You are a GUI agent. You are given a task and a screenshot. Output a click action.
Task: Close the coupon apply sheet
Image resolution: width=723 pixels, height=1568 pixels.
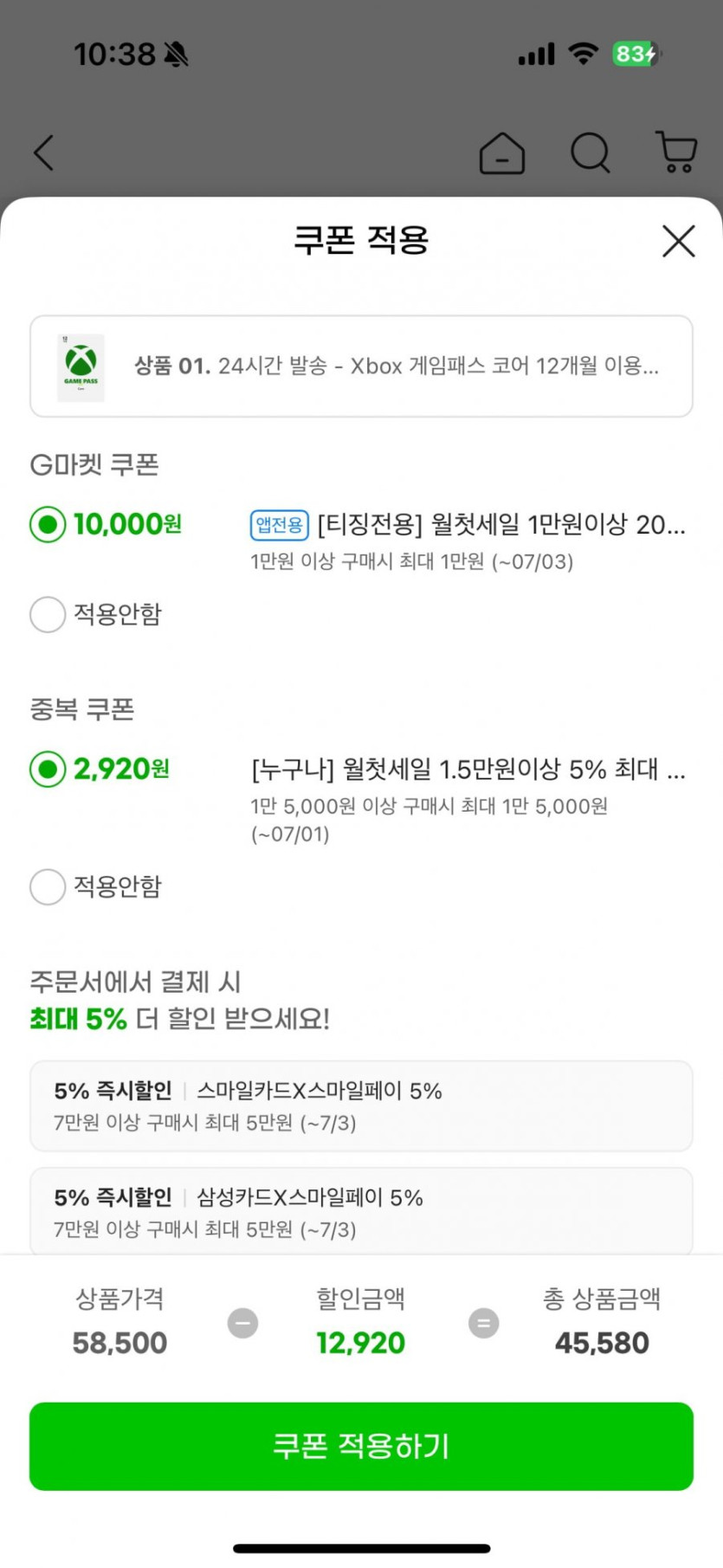(679, 241)
